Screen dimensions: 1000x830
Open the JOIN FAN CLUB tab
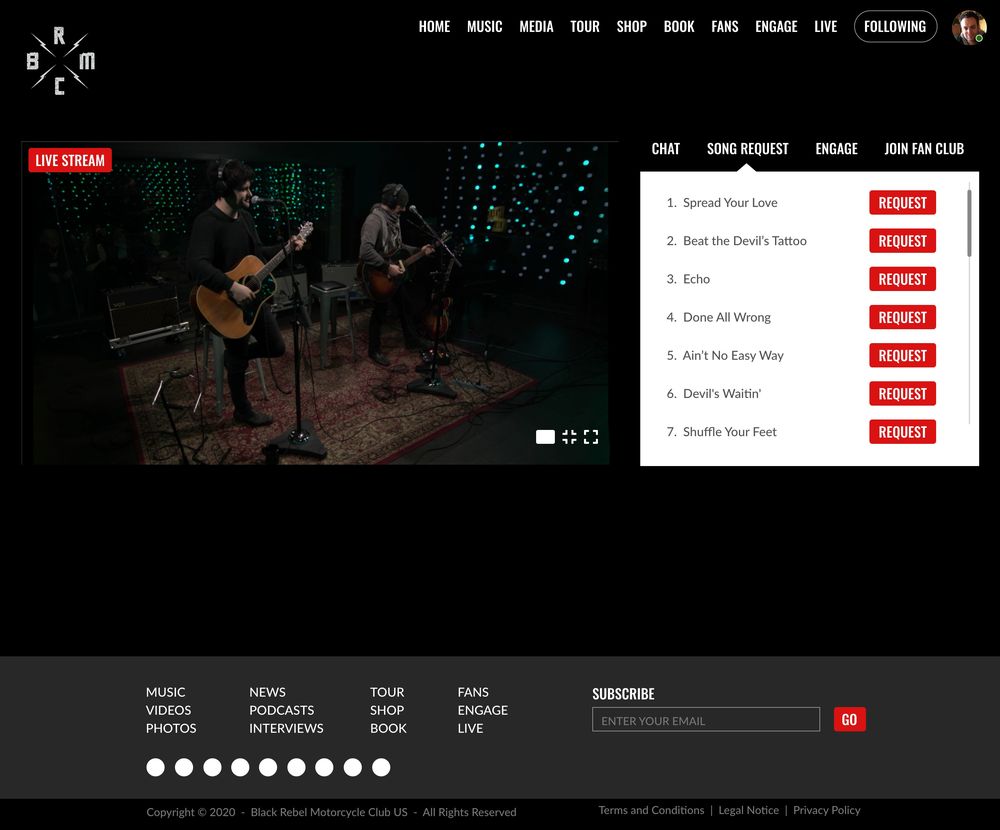924,149
